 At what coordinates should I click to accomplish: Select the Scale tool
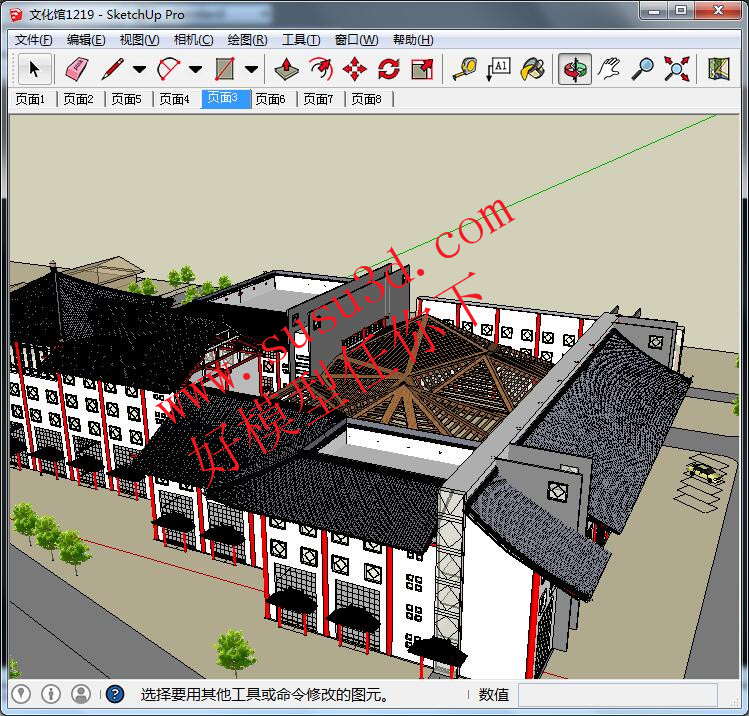(x=422, y=69)
